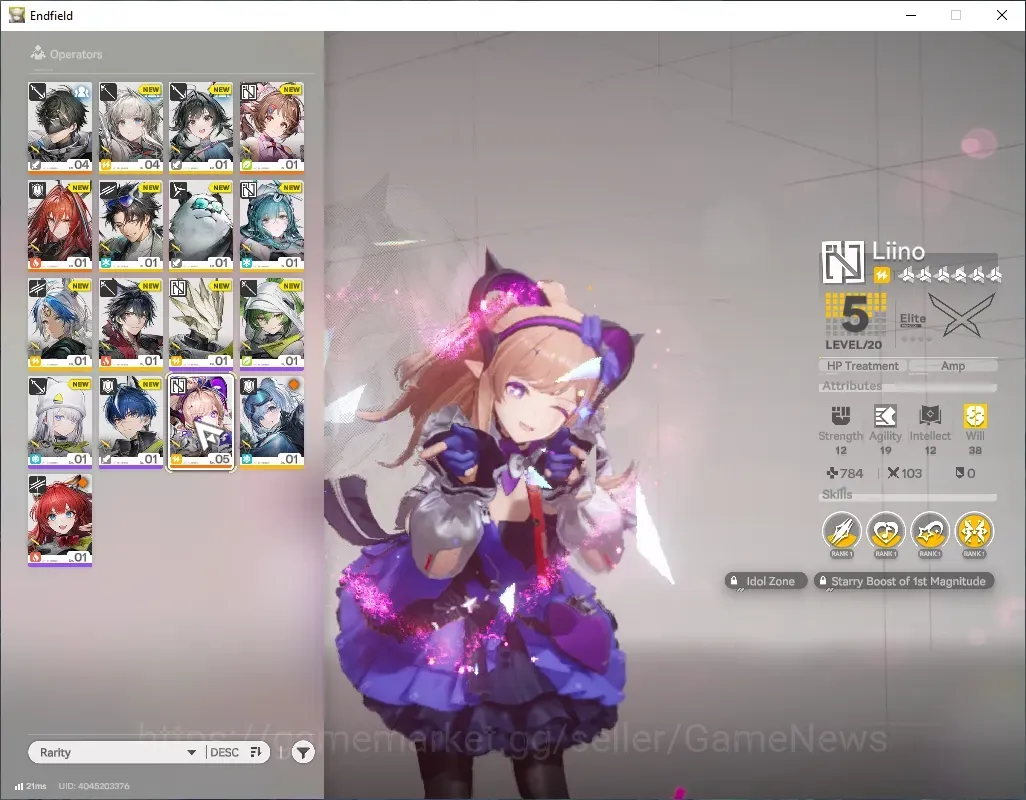This screenshot has width=1026, height=800.
Task: Click the network latency bars icon
Action: pyautogui.click(x=19, y=786)
